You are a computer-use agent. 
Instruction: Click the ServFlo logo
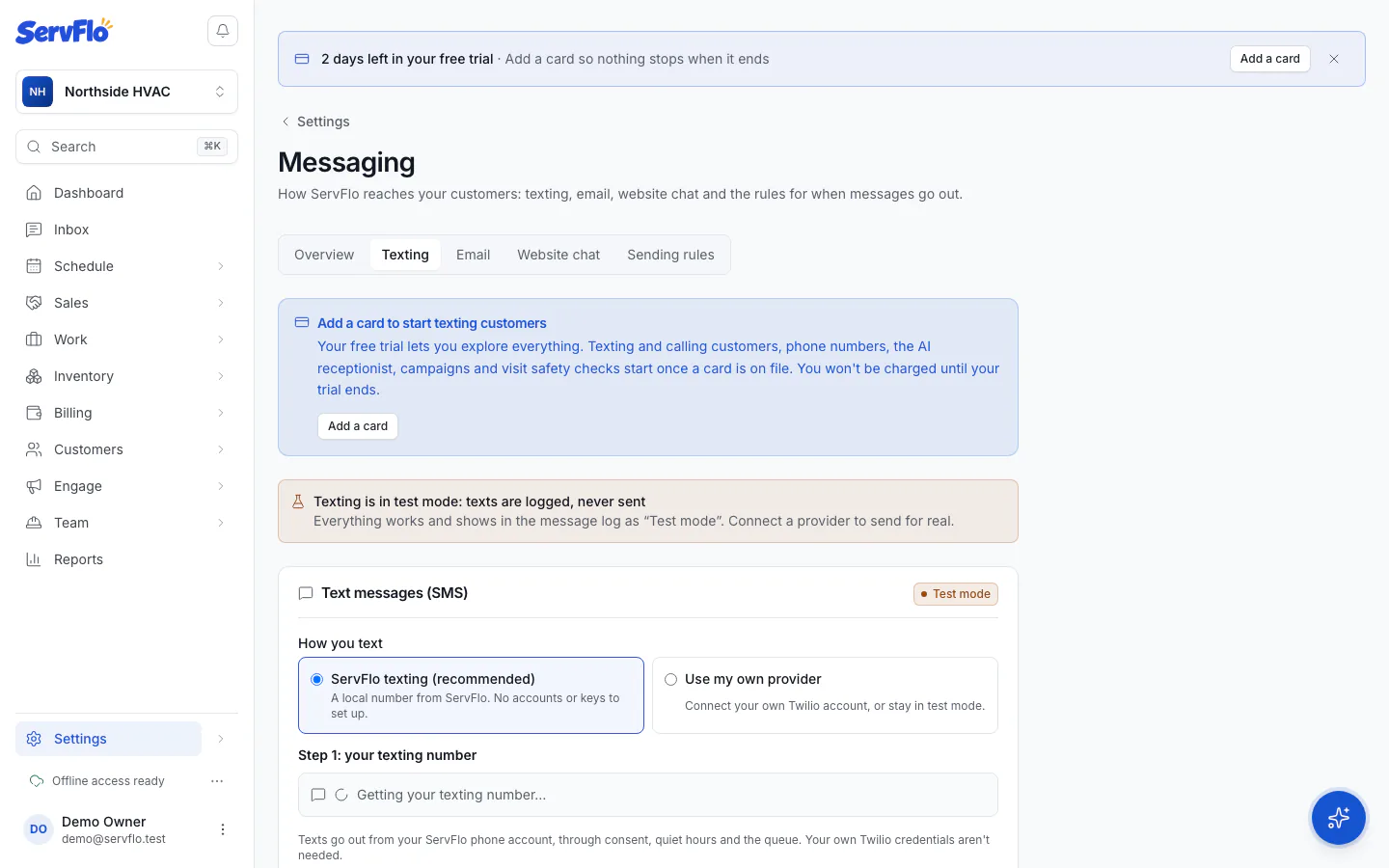64,31
